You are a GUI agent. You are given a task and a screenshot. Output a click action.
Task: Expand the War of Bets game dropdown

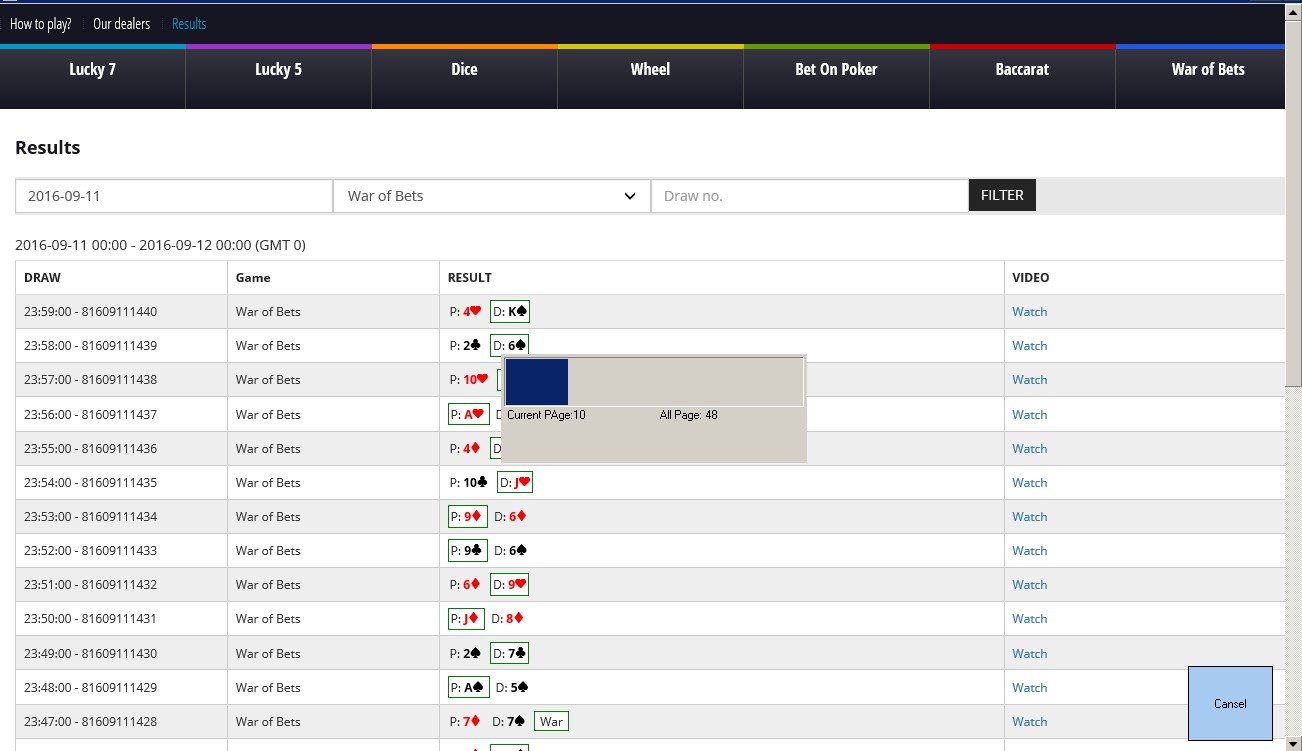pos(491,196)
